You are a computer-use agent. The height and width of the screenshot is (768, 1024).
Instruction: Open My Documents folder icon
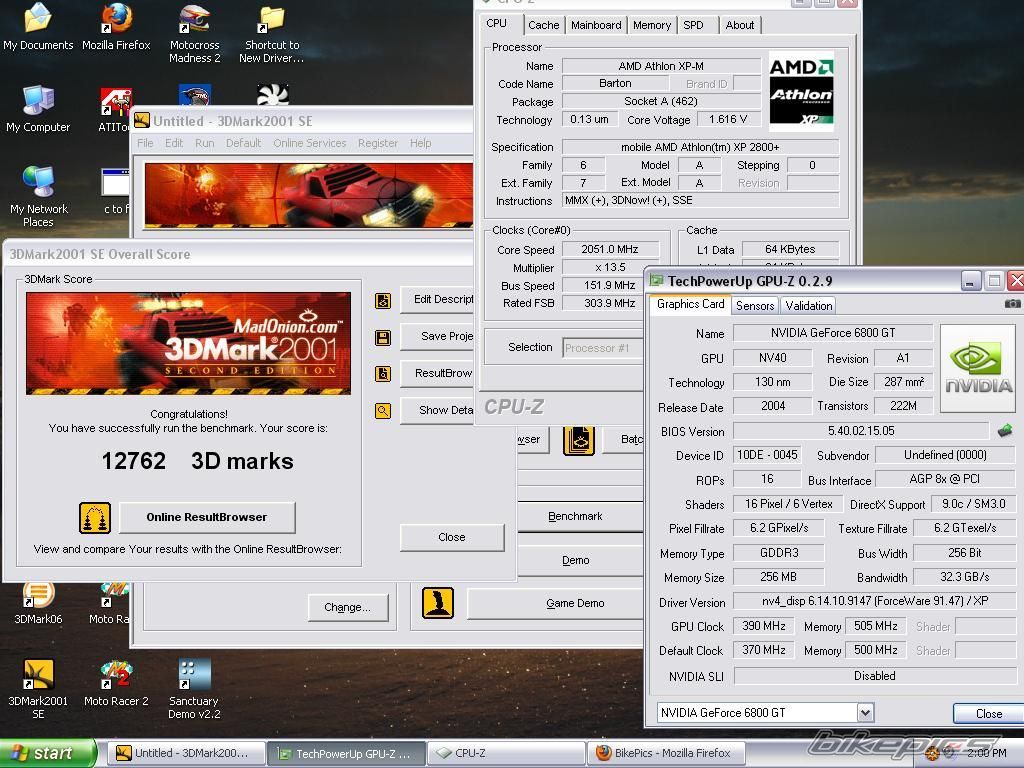[38, 20]
